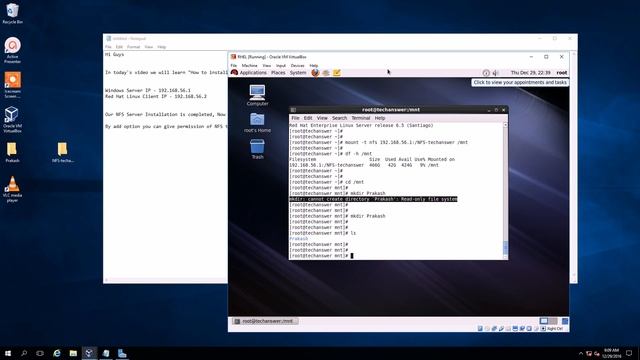Click the terminal window menu icon in its title bar
Screen dimensions: 640x360
coord(293,110)
